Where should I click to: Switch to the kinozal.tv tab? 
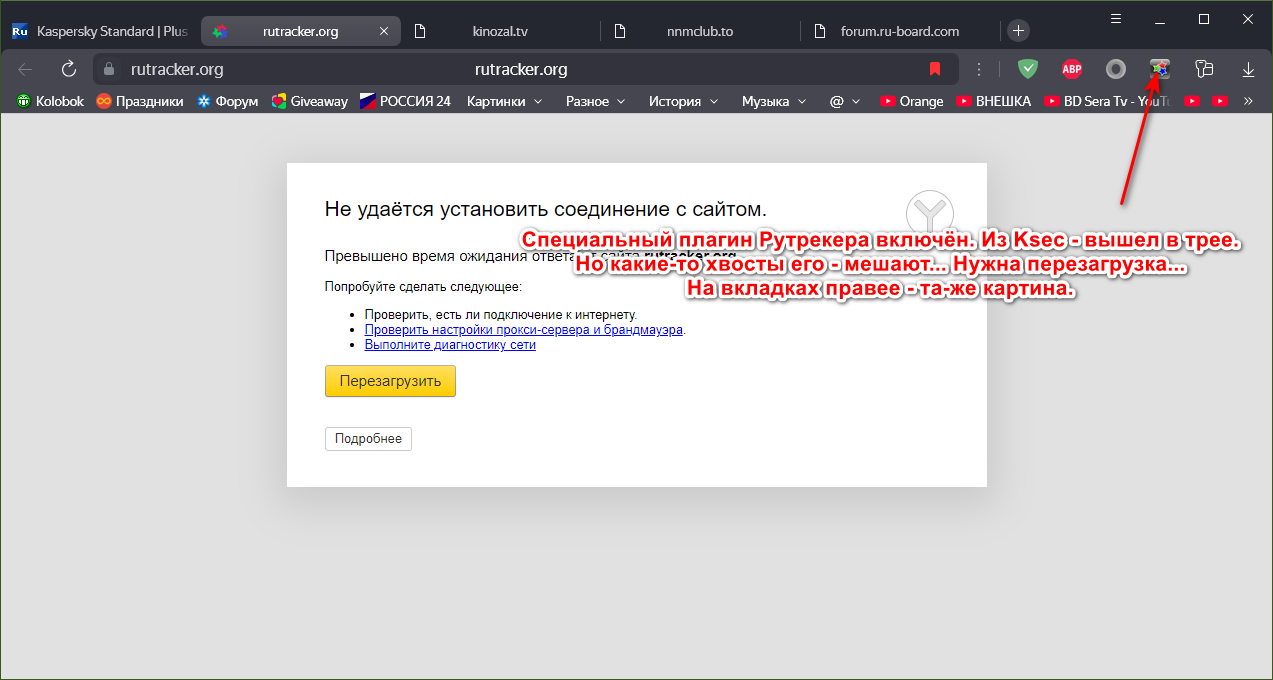(x=500, y=31)
